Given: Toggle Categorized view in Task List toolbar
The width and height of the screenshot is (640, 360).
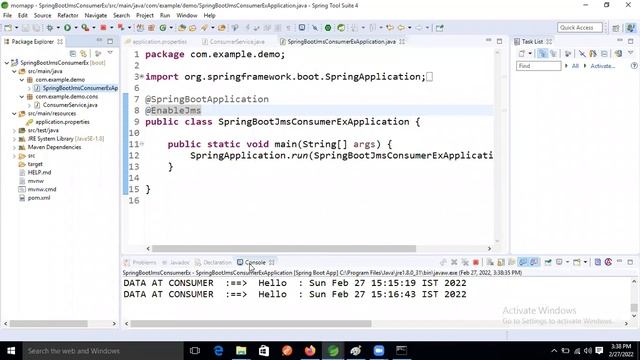Looking at the screenshot, I should (x=542, y=53).
